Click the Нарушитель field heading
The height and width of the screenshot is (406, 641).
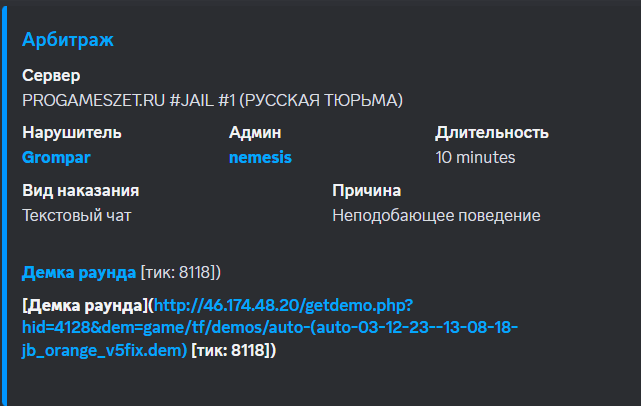coord(72,132)
